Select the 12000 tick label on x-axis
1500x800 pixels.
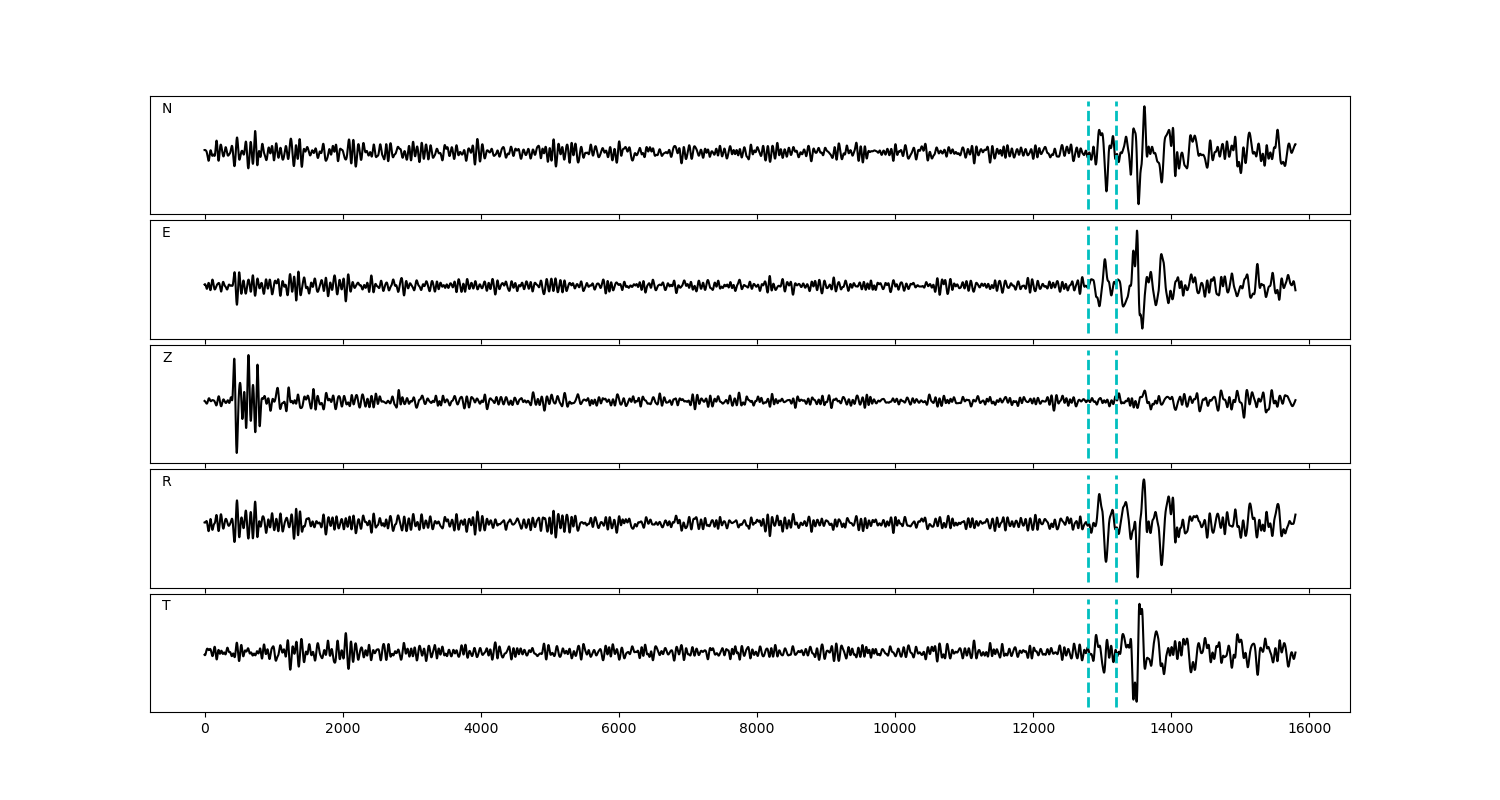tap(1033, 729)
